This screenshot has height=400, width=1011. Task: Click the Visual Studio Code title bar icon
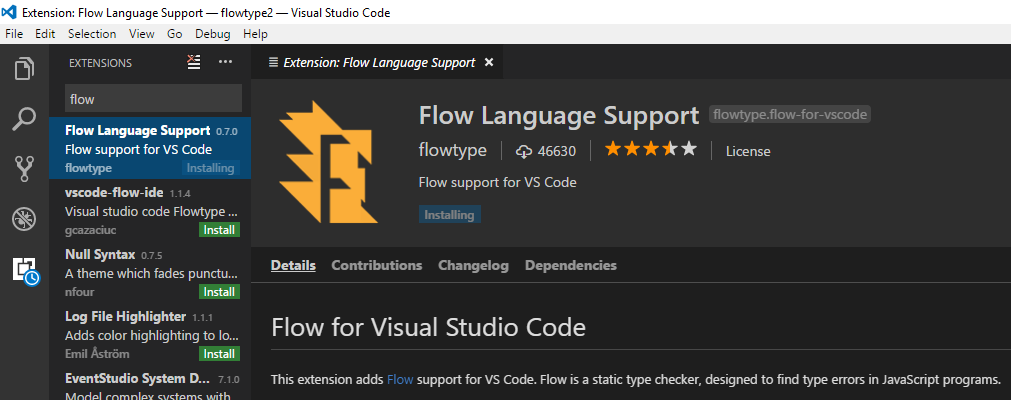point(9,12)
